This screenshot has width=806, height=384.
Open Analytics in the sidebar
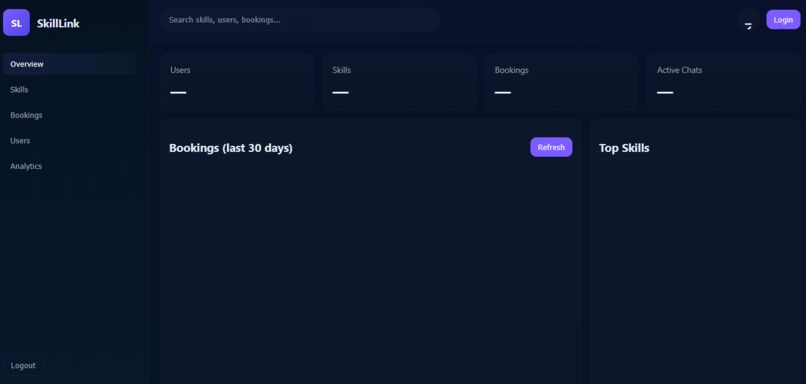coord(69,166)
